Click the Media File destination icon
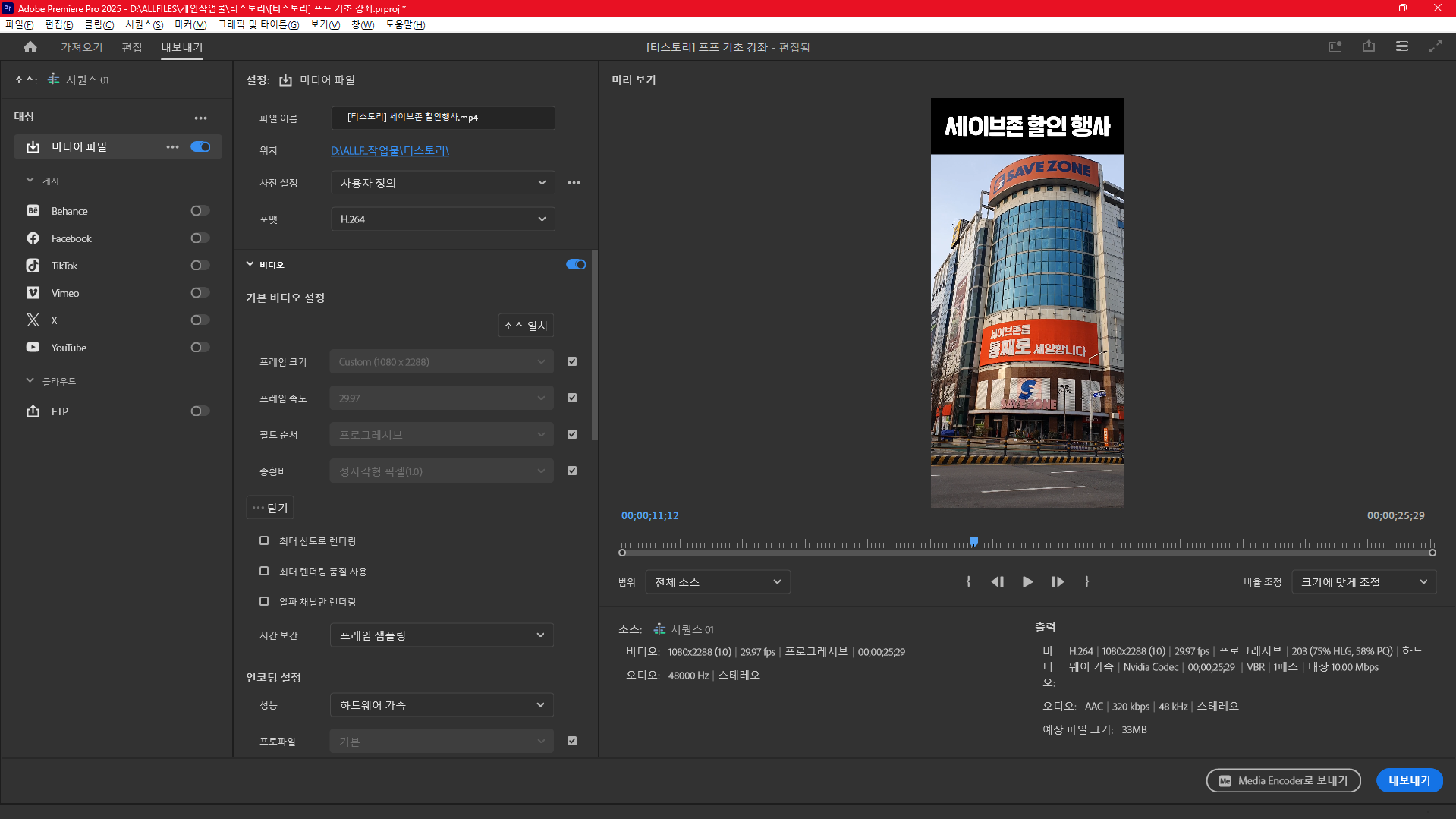Viewport: 1456px width, 819px height. click(33, 147)
